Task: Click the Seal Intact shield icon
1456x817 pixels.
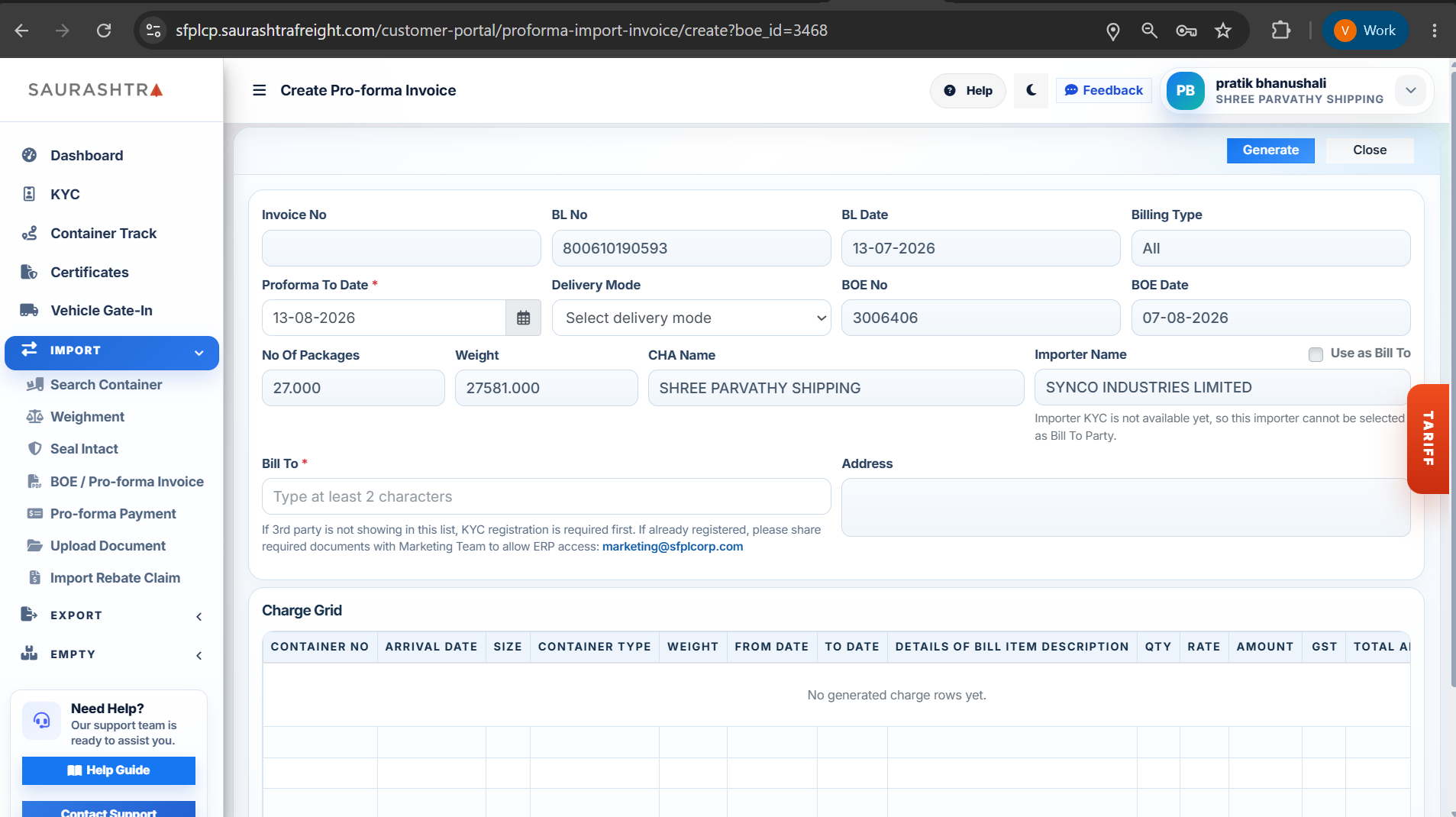Action: (35, 449)
